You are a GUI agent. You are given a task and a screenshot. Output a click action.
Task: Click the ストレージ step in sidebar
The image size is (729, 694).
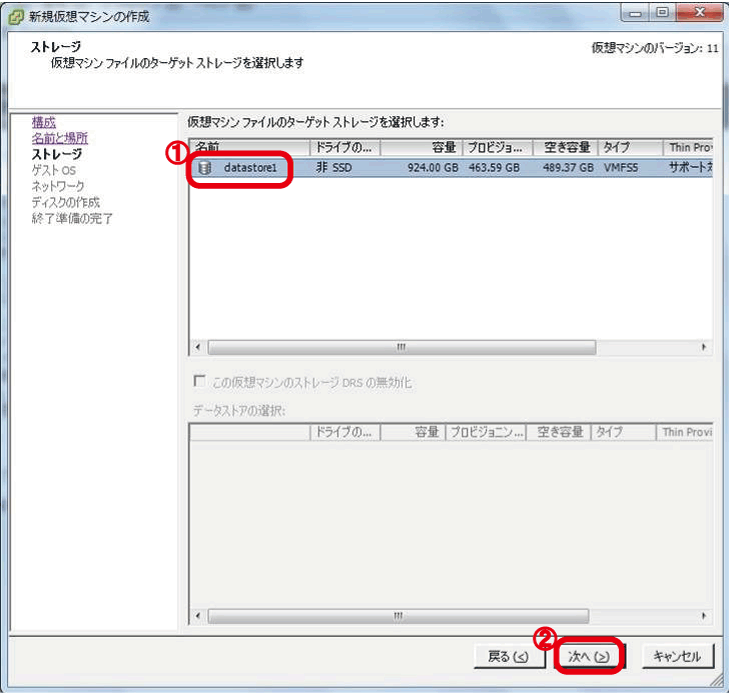tap(57, 154)
